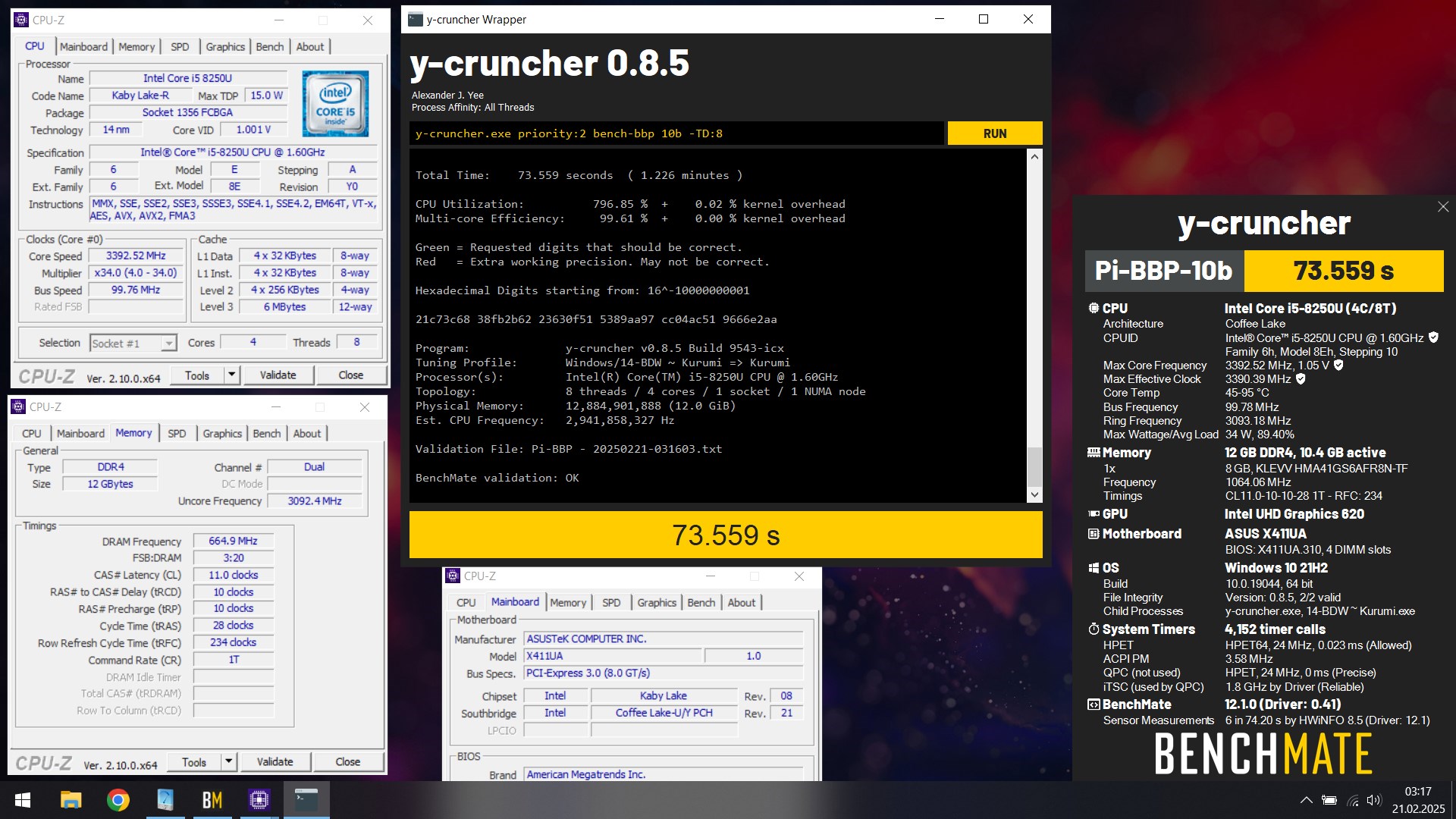Click Close button in Memory CPU-Z window
This screenshot has width=1456, height=819.
348,761
